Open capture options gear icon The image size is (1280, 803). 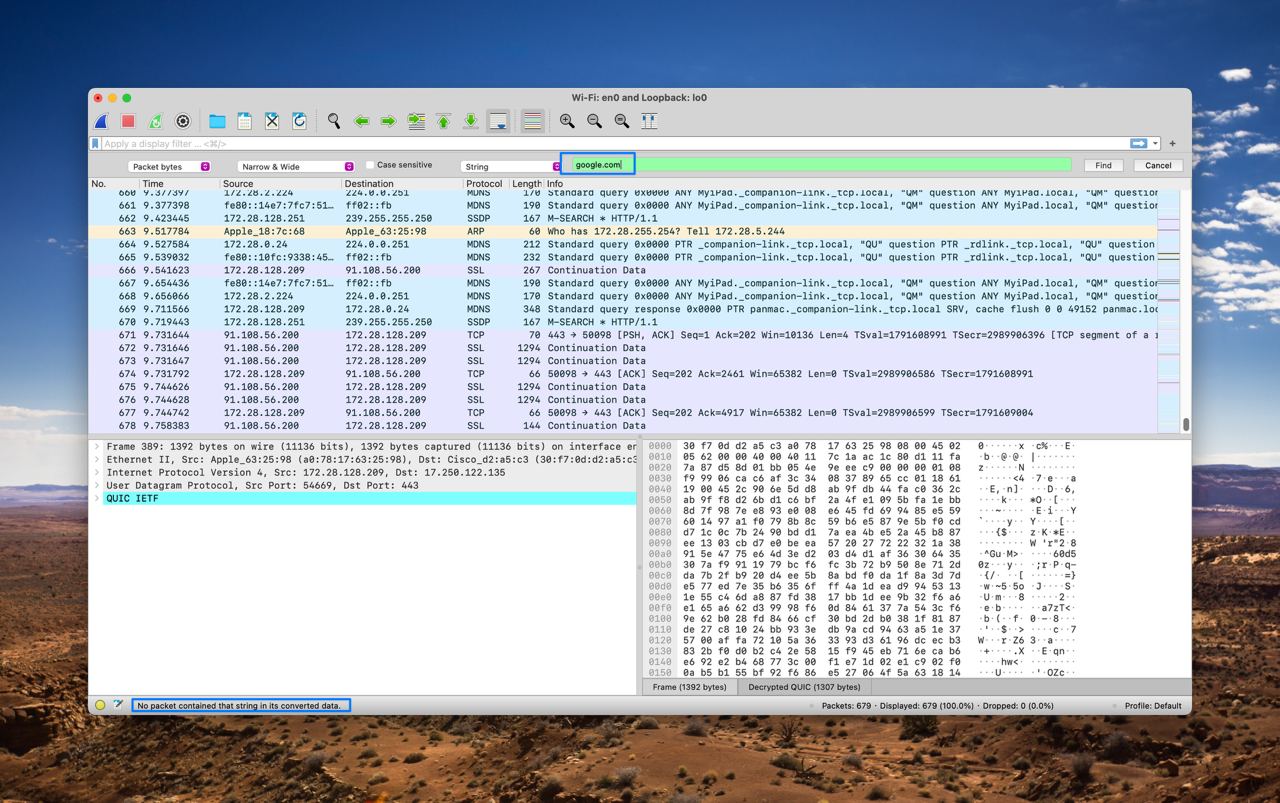click(183, 121)
